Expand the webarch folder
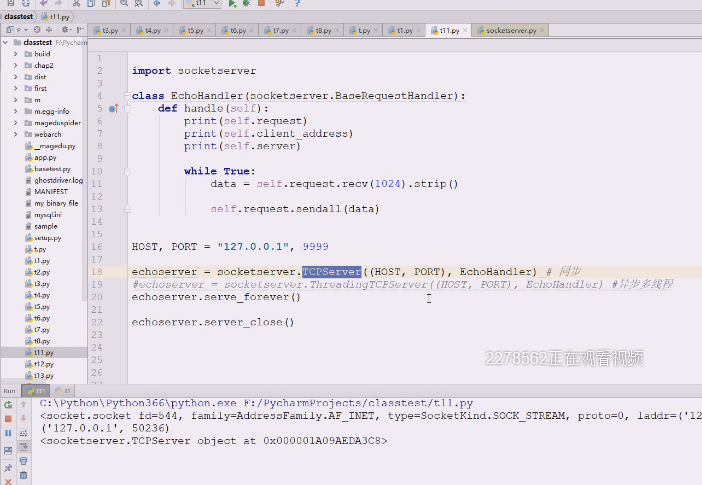The height and width of the screenshot is (485, 702). pos(16,134)
